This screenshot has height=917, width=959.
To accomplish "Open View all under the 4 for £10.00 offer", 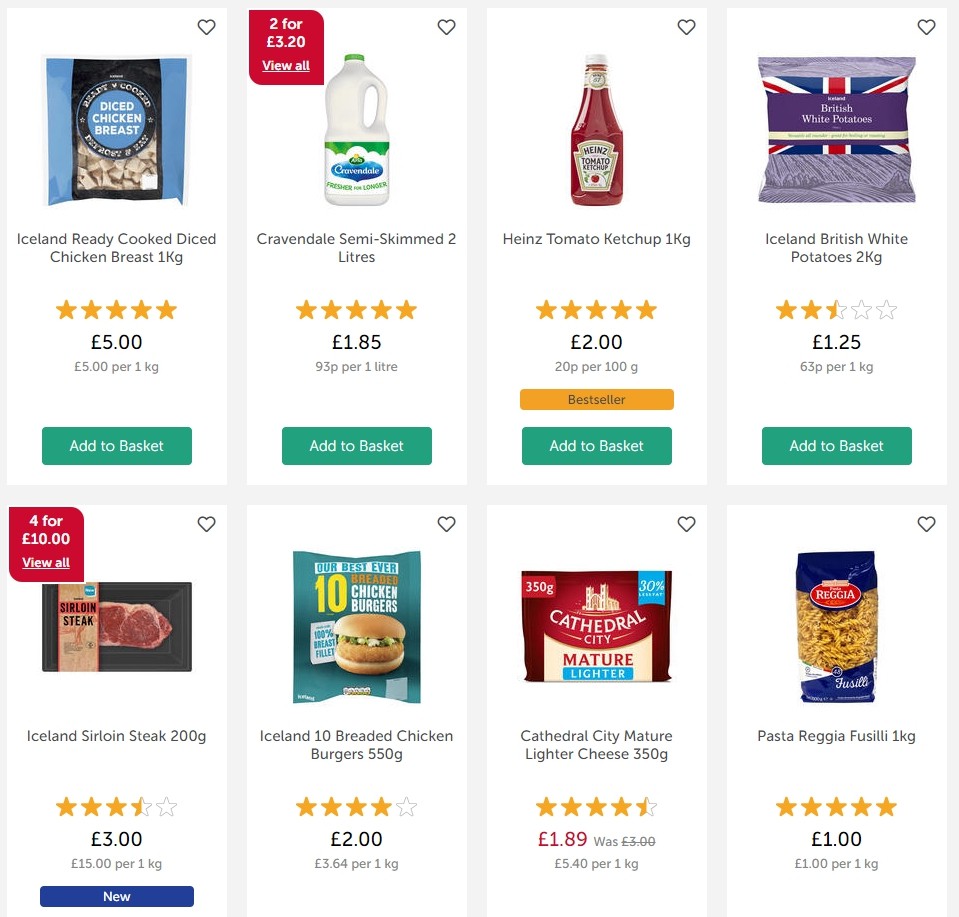I will coord(46,562).
